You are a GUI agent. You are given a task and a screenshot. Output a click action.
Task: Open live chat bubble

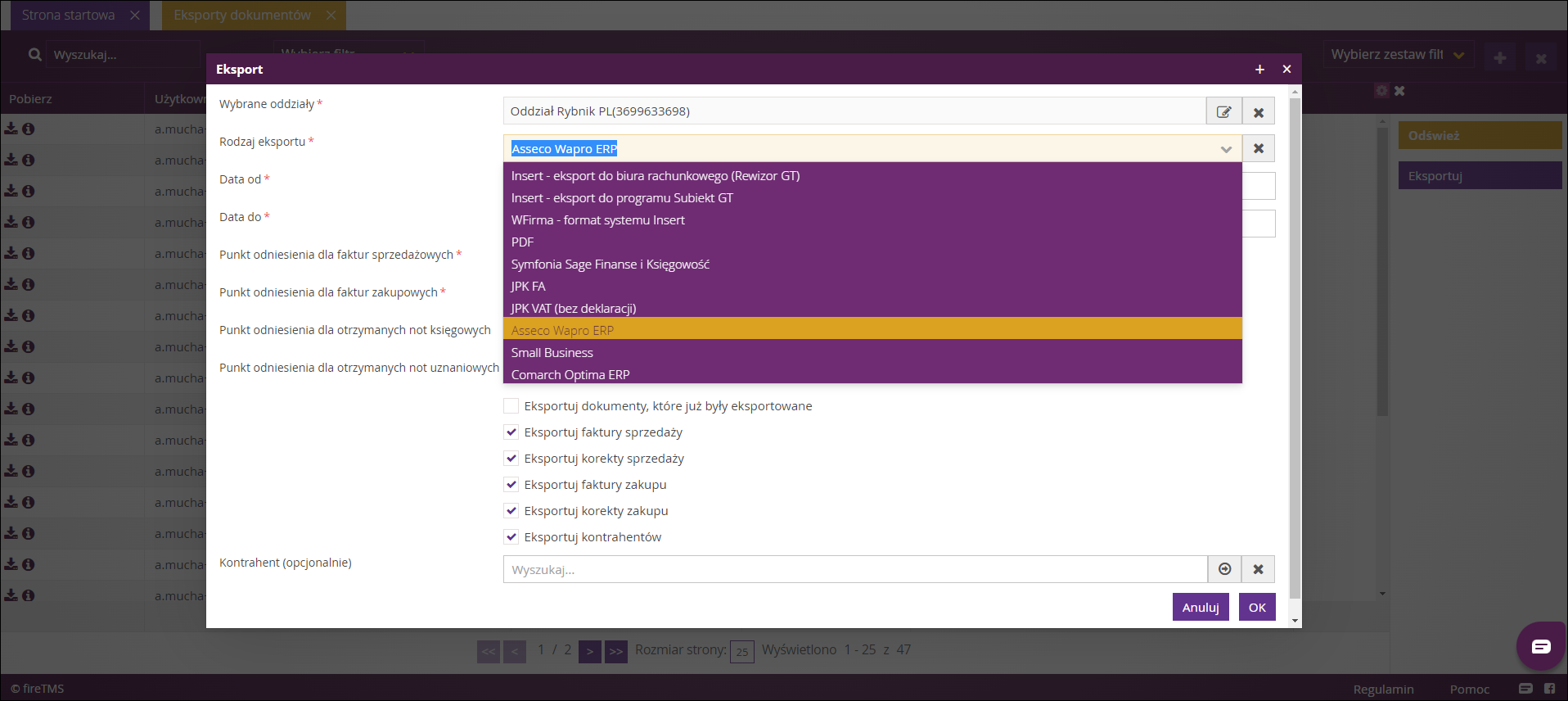point(1541,646)
